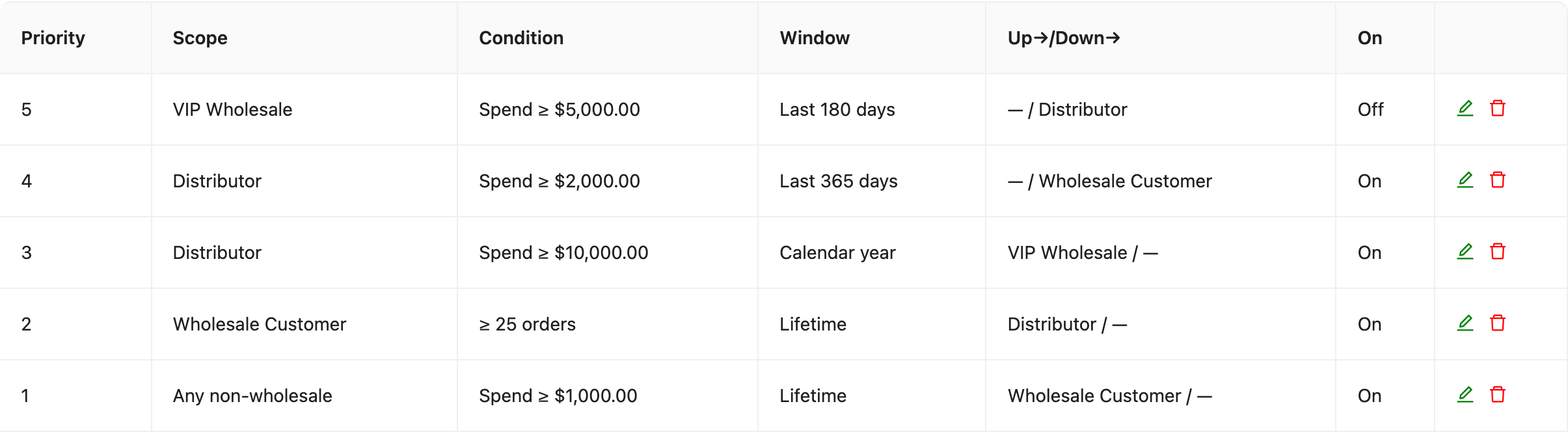Click the On status of priority 1 rule
The image size is (1568, 432).
(x=1370, y=396)
